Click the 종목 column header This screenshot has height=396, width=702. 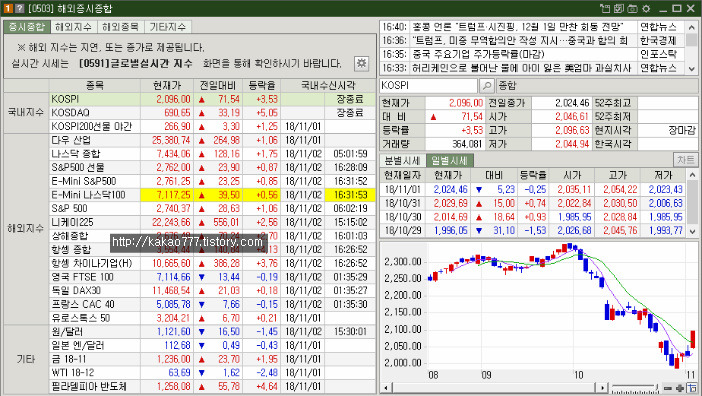click(x=94, y=85)
